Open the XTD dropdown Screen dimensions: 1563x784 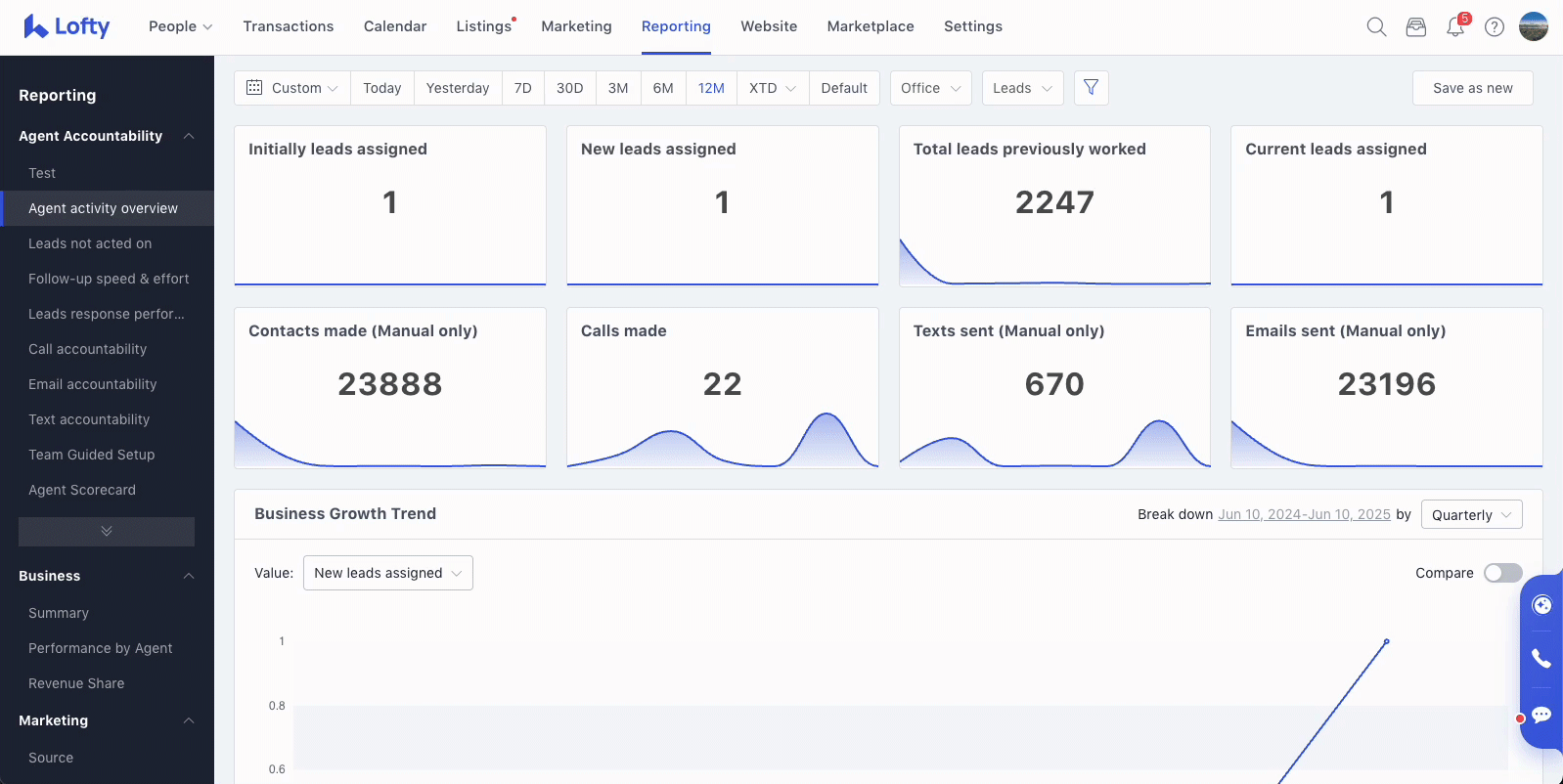[x=773, y=88]
